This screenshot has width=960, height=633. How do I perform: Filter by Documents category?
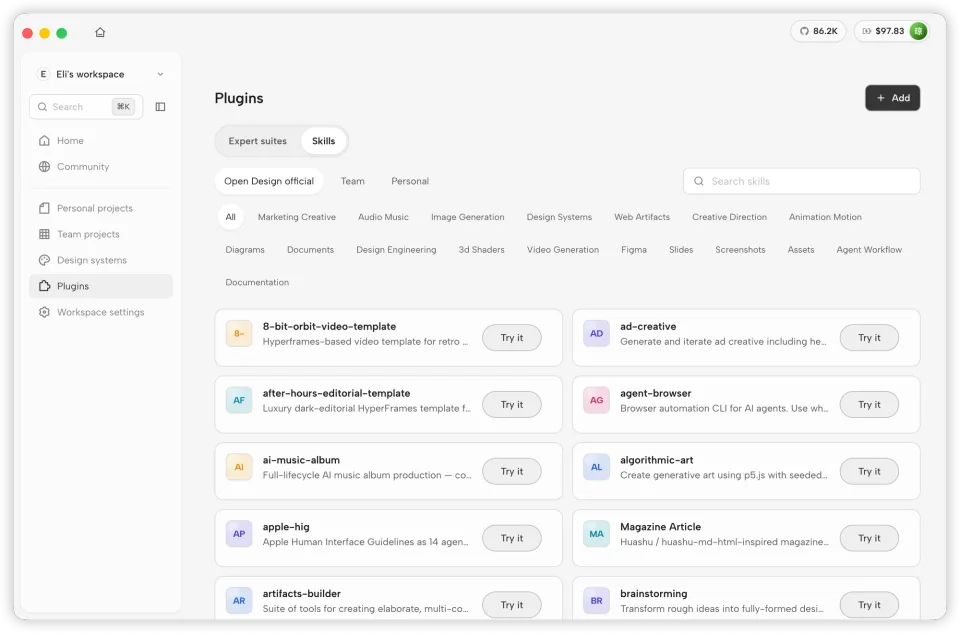[x=310, y=250]
